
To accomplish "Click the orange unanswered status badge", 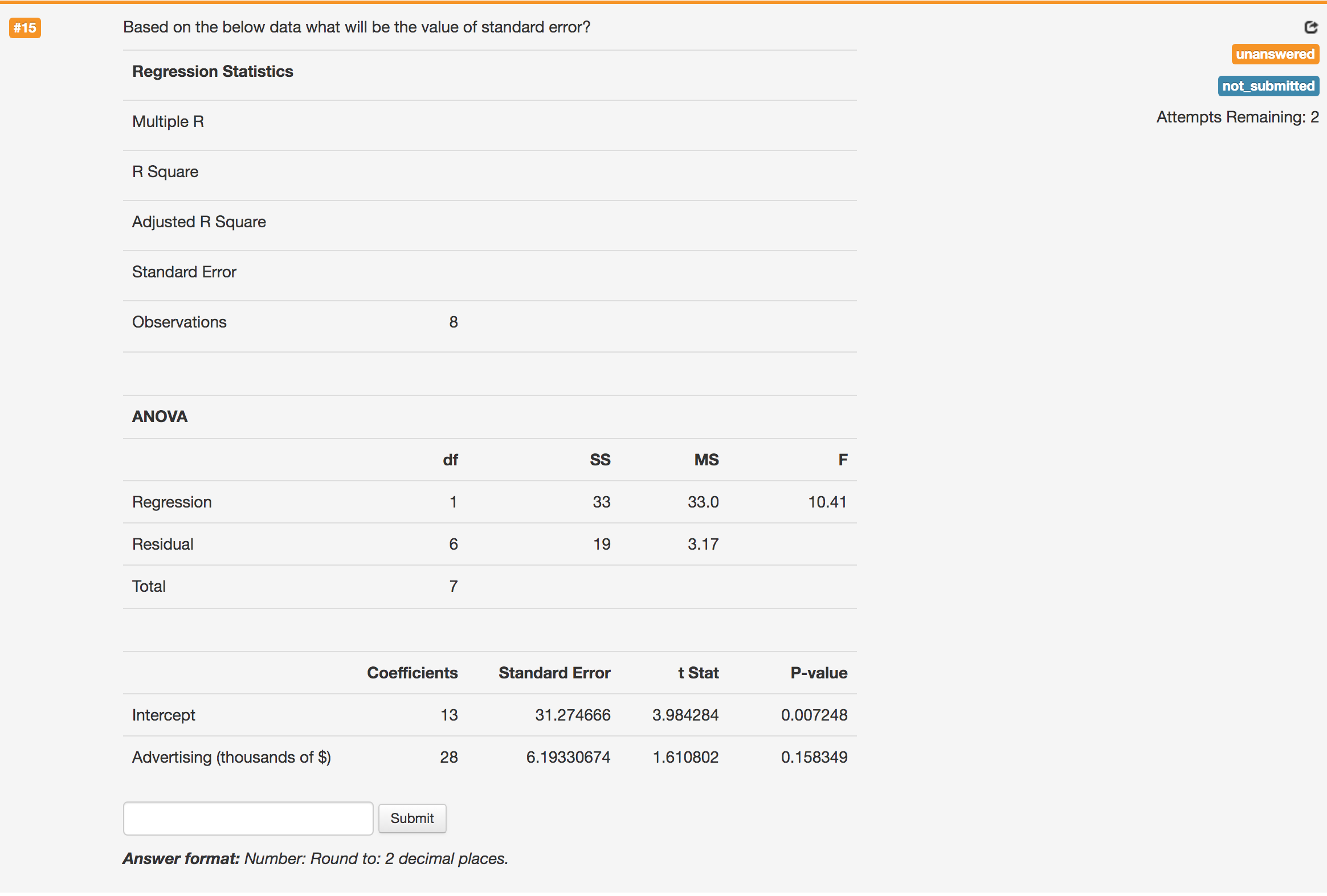I will point(1275,54).
